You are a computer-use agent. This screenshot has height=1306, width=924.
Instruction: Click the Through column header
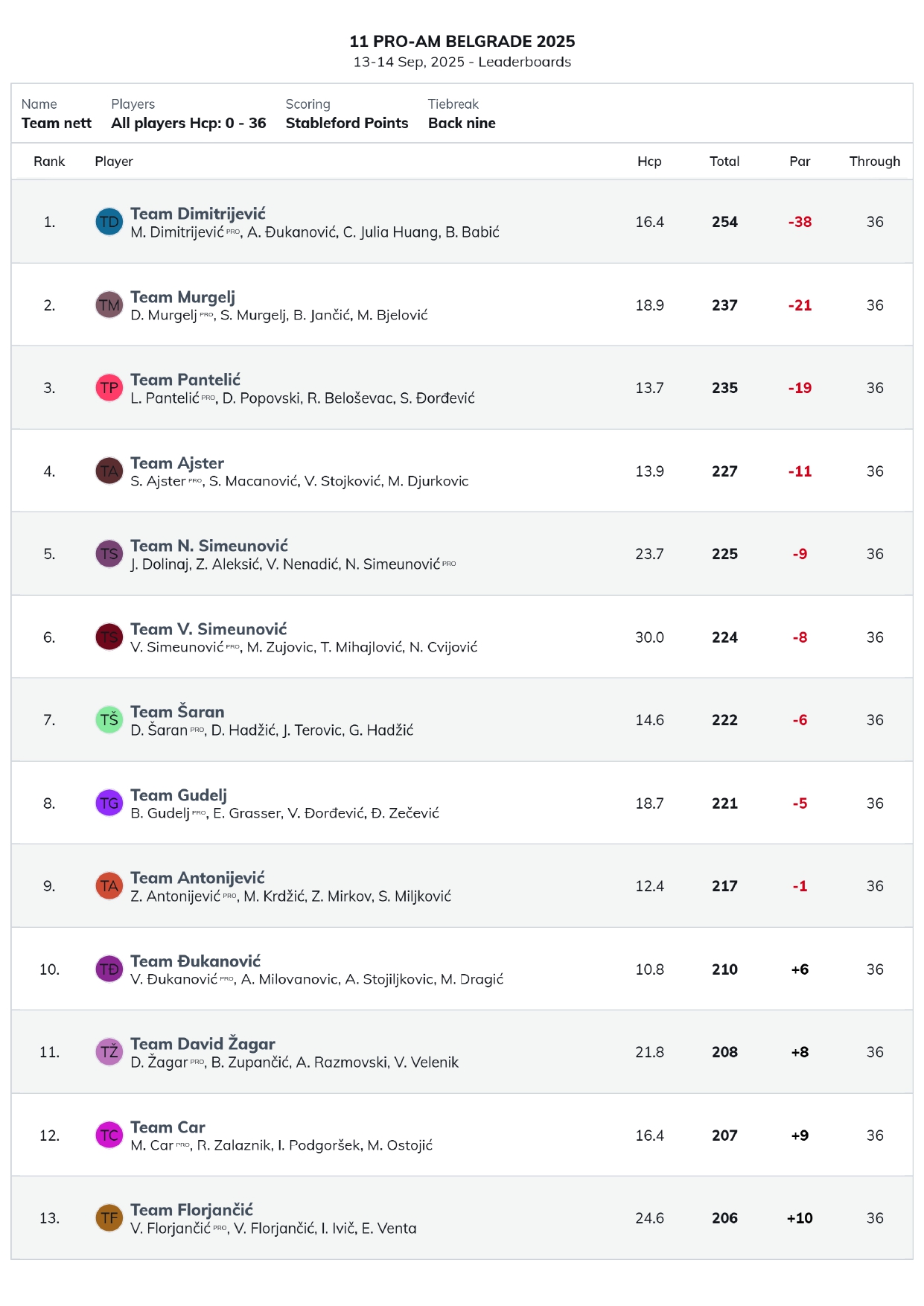[874, 162]
